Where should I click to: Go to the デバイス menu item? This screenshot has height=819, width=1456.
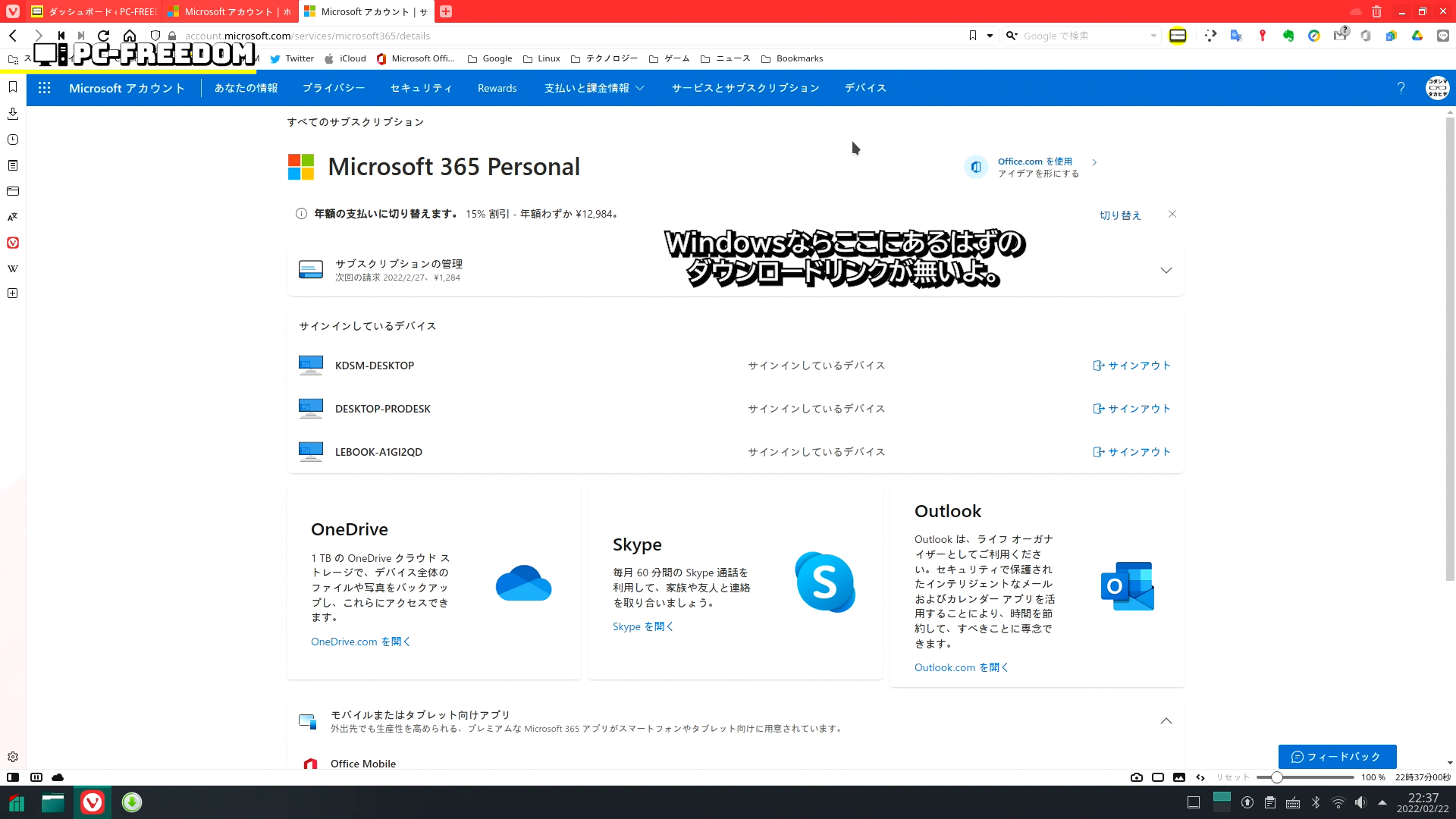(865, 88)
